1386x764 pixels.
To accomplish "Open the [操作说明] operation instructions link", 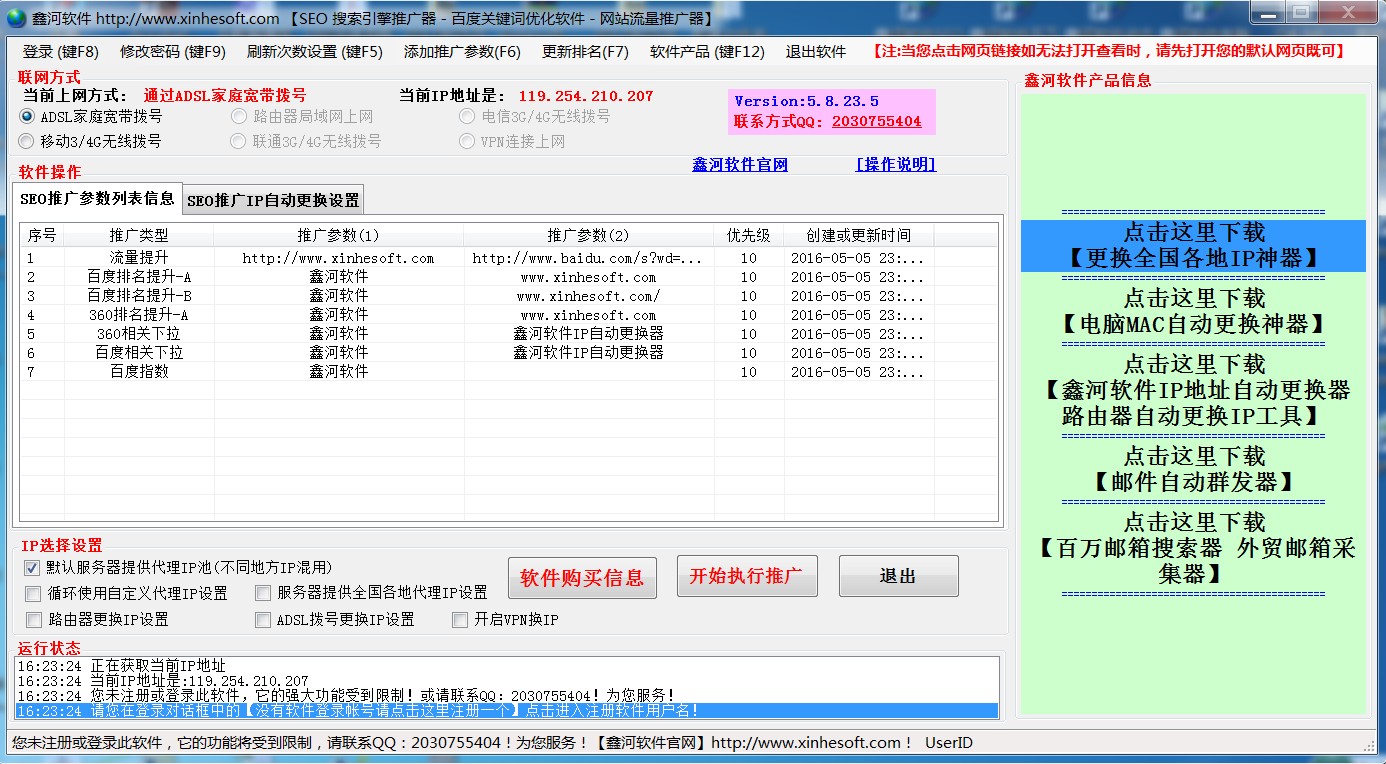I will coord(895,164).
